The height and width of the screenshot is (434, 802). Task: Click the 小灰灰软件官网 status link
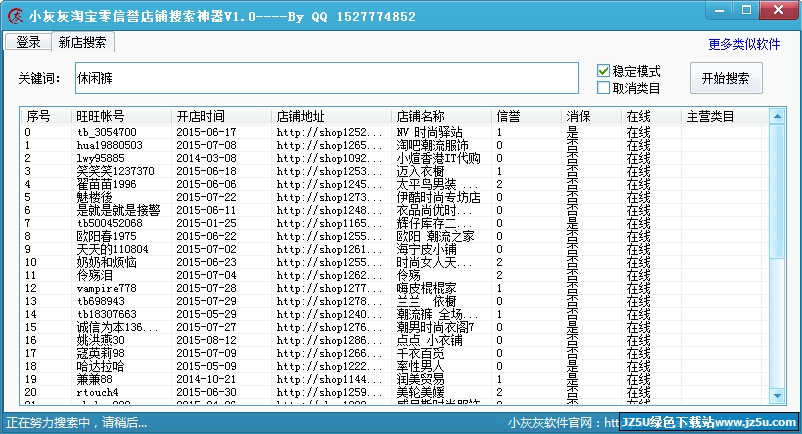(563, 423)
